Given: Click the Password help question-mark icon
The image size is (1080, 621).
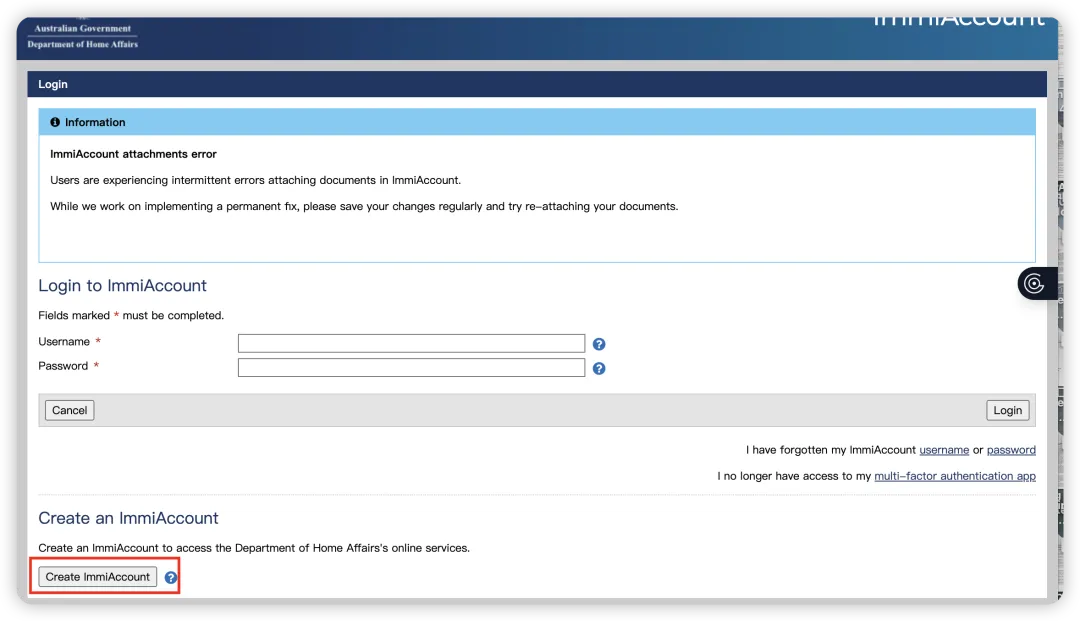Looking at the screenshot, I should coord(599,368).
